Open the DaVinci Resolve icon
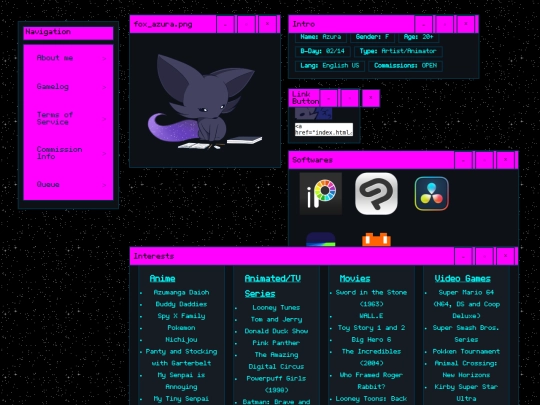This screenshot has height=405, width=540. pos(432,194)
